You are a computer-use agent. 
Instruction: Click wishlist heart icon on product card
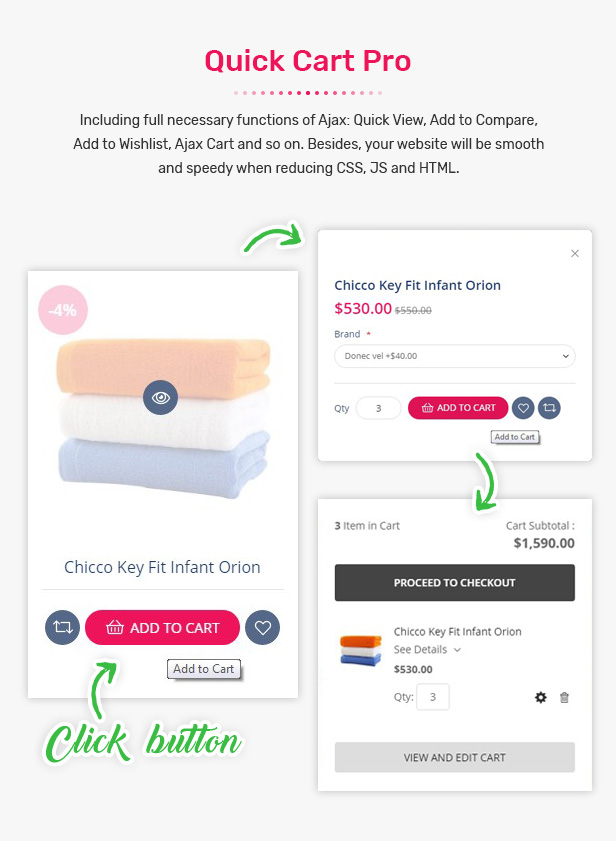[x=263, y=628]
